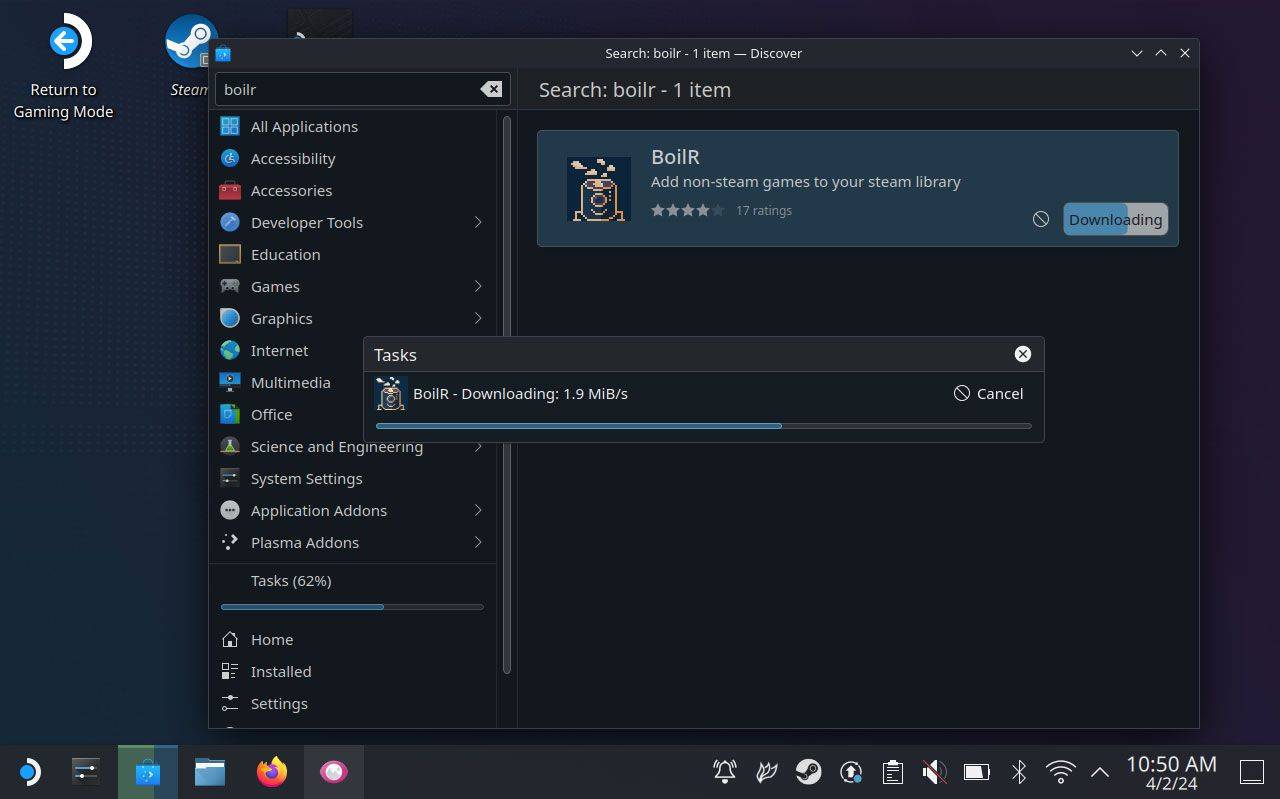Expand the Plasma Addons arrow
The image size is (1280, 799).
click(x=478, y=542)
